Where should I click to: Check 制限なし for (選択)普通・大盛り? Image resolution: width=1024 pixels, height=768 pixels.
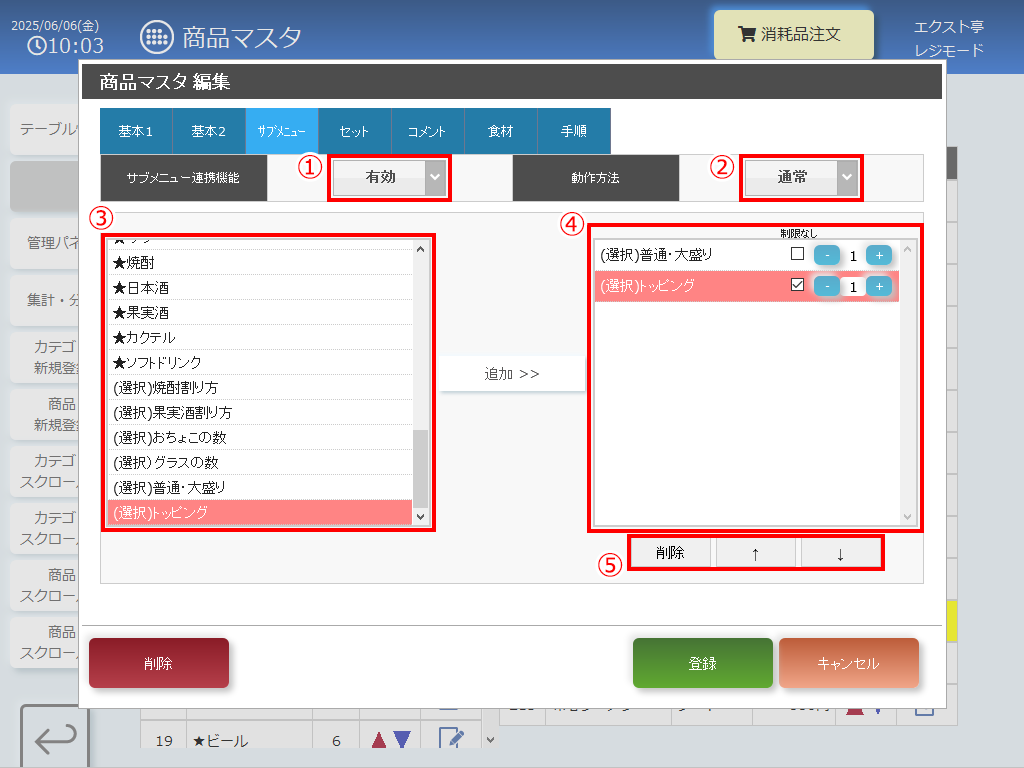797,253
